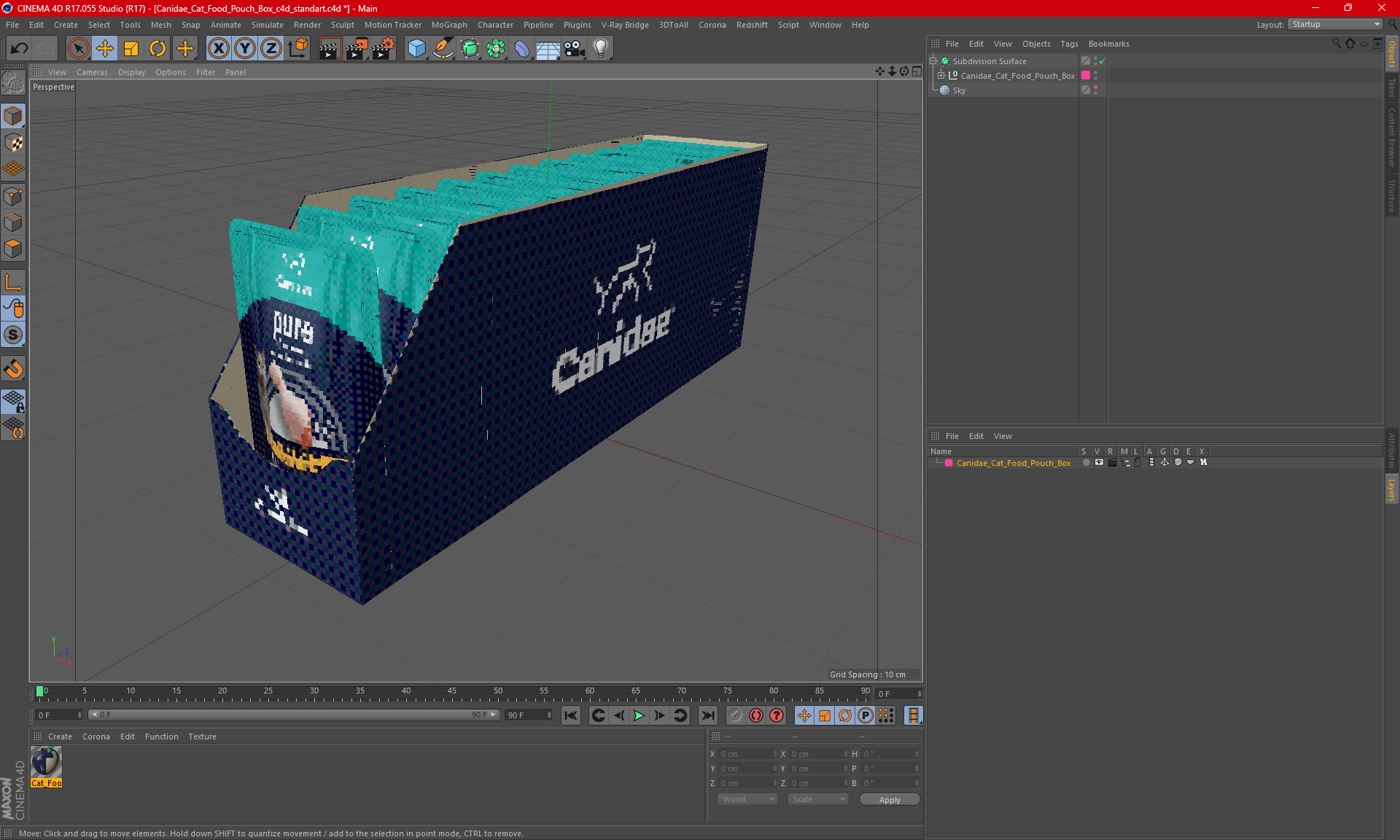Switch to Texture mode
This screenshot has width=1400, height=840.
tap(13, 143)
